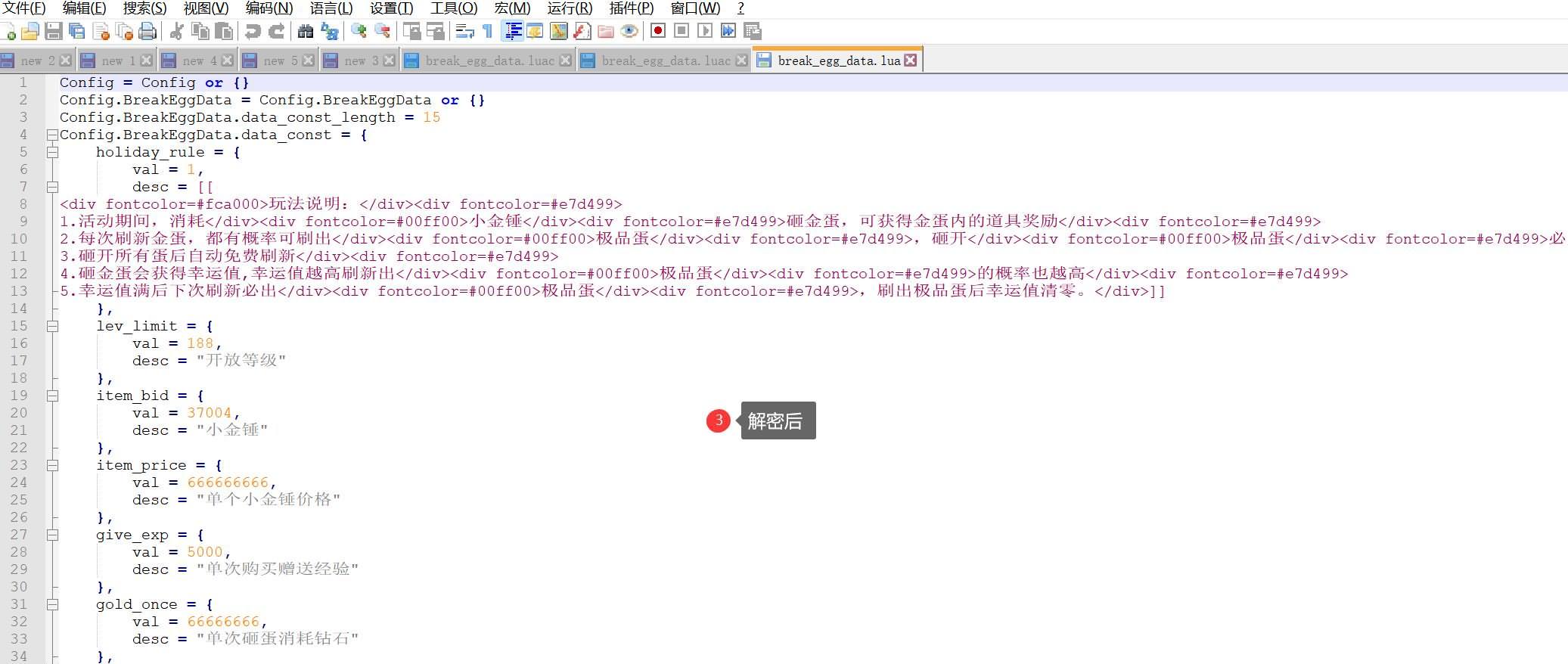
Task: Click the Open file toolbar icon
Action: [30, 31]
